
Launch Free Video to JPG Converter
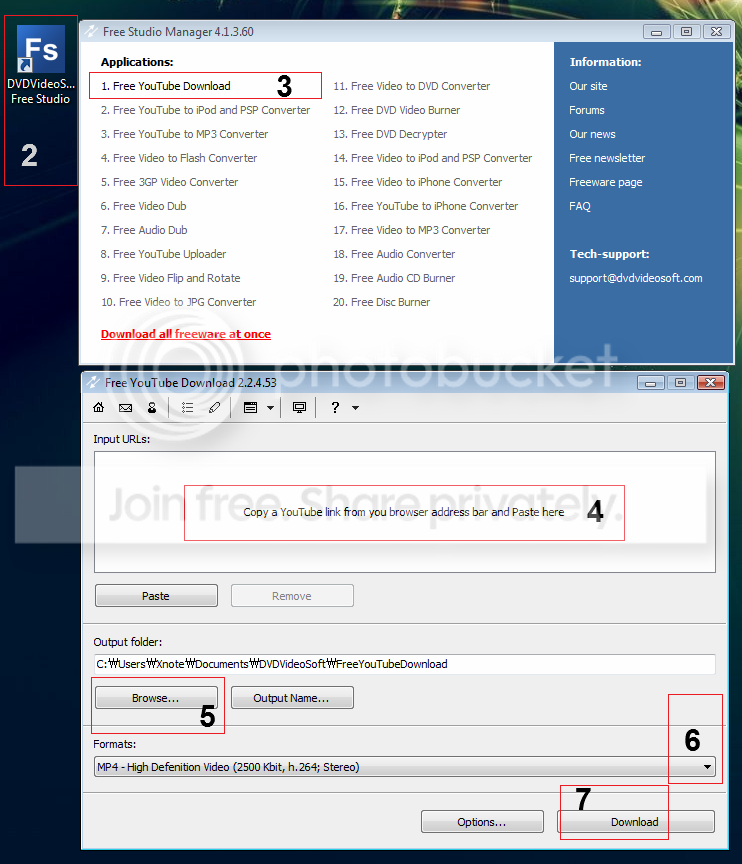click(x=178, y=302)
